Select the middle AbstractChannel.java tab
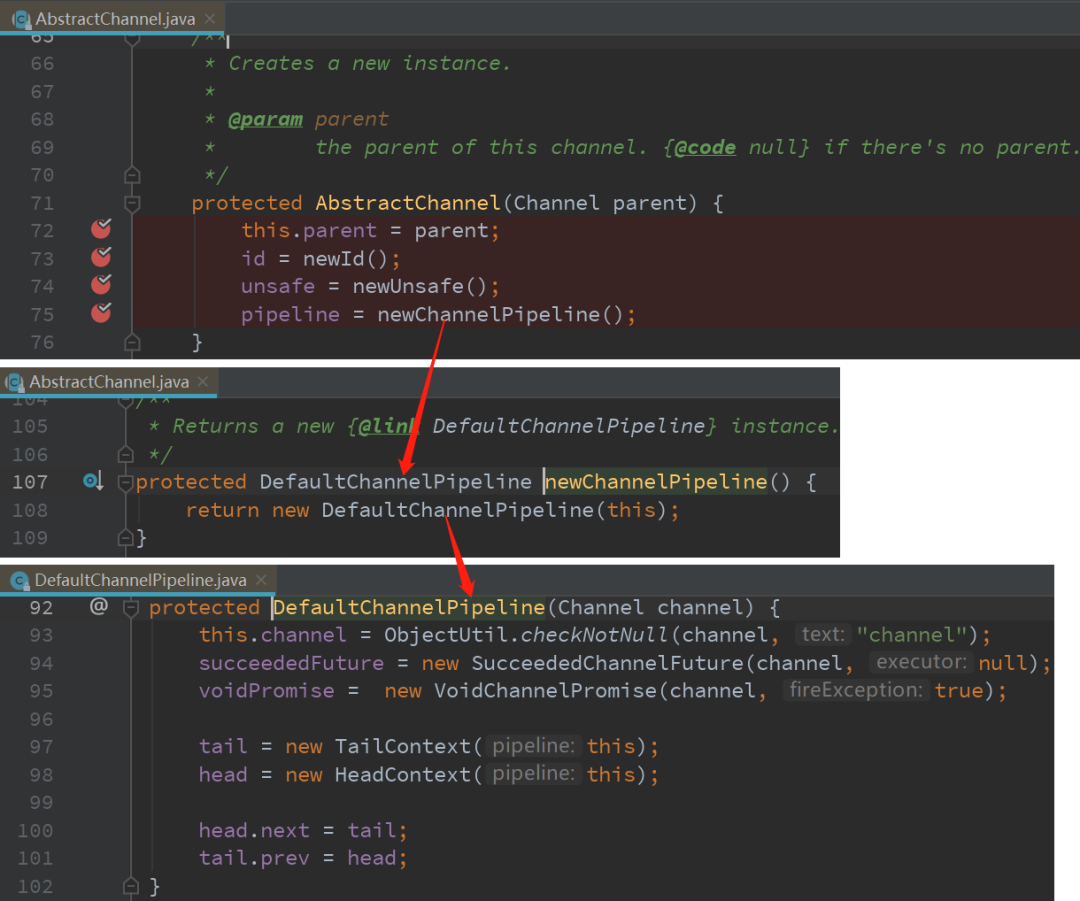Viewport: 1080px width, 901px height. [x=109, y=382]
